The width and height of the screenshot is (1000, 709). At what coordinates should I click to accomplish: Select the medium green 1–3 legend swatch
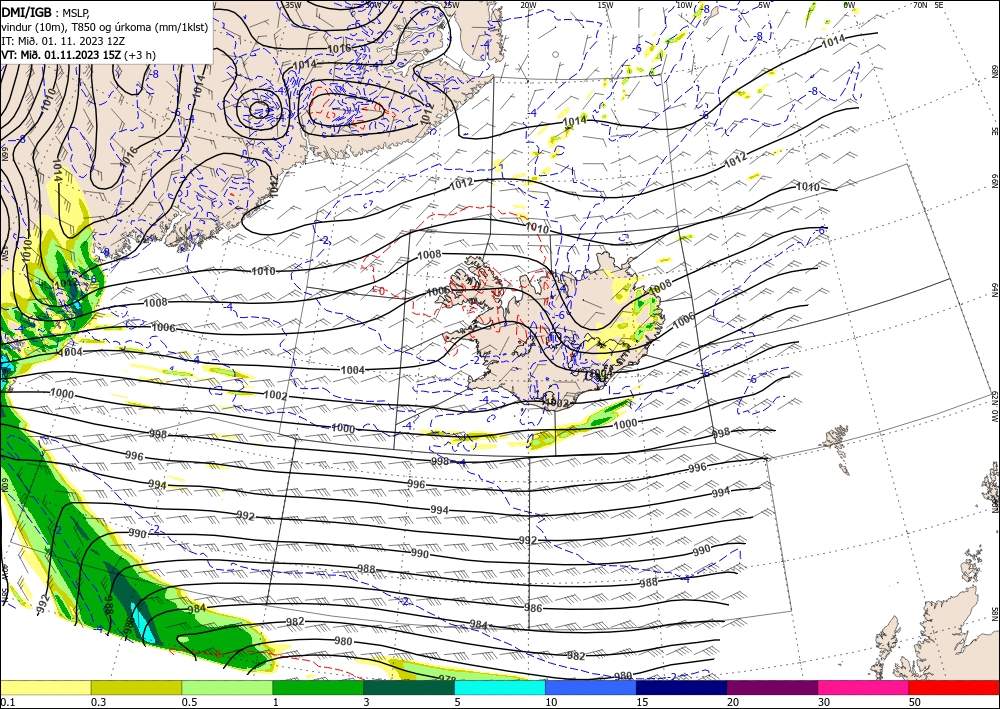318,687
